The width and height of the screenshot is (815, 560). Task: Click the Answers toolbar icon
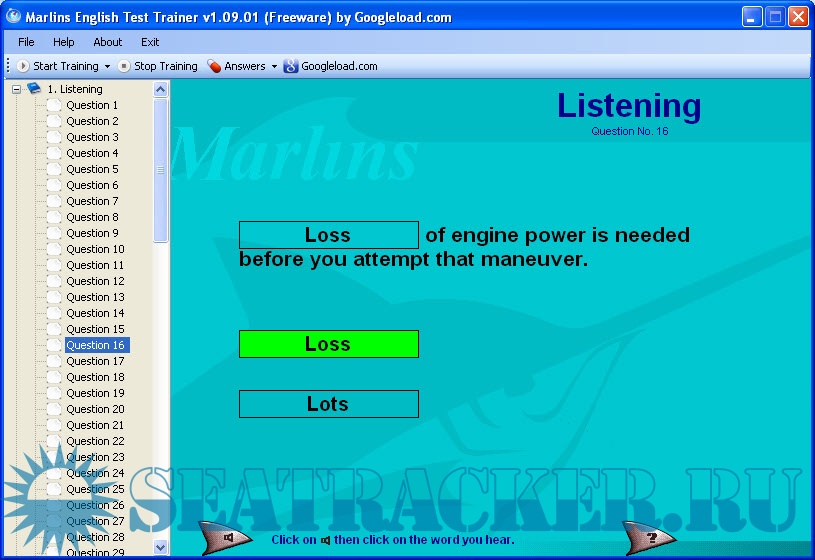[214, 66]
